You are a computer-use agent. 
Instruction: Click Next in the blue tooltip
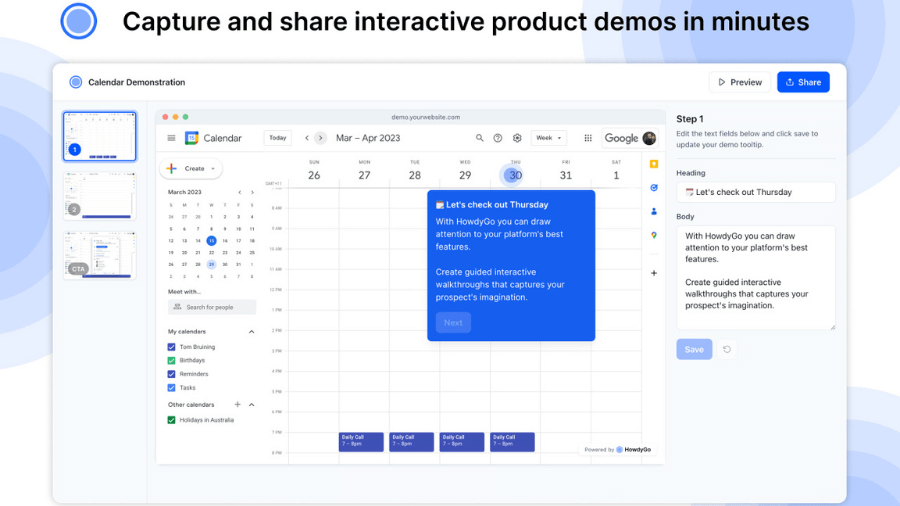(453, 322)
